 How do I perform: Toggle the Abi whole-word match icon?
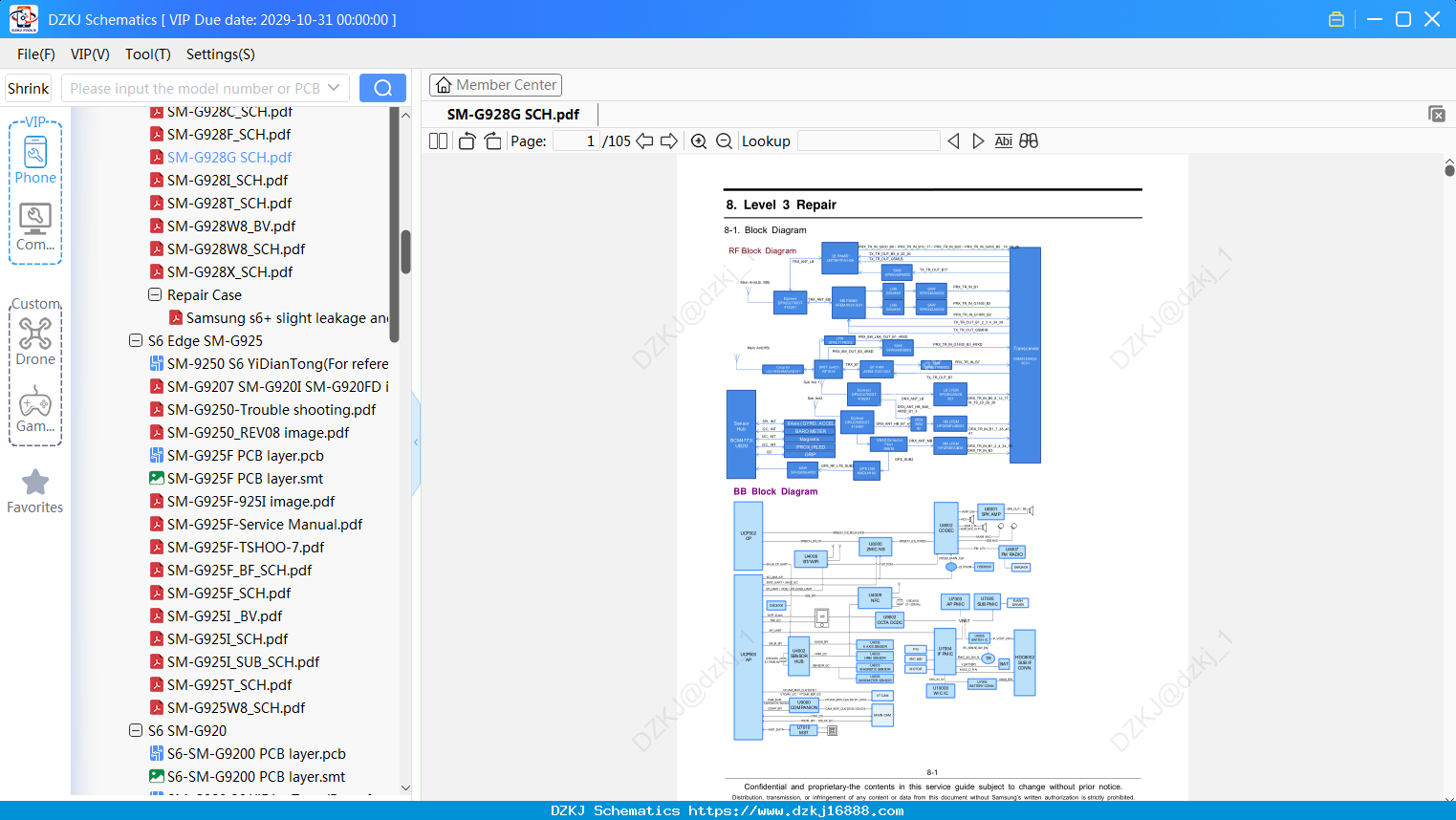1003,141
